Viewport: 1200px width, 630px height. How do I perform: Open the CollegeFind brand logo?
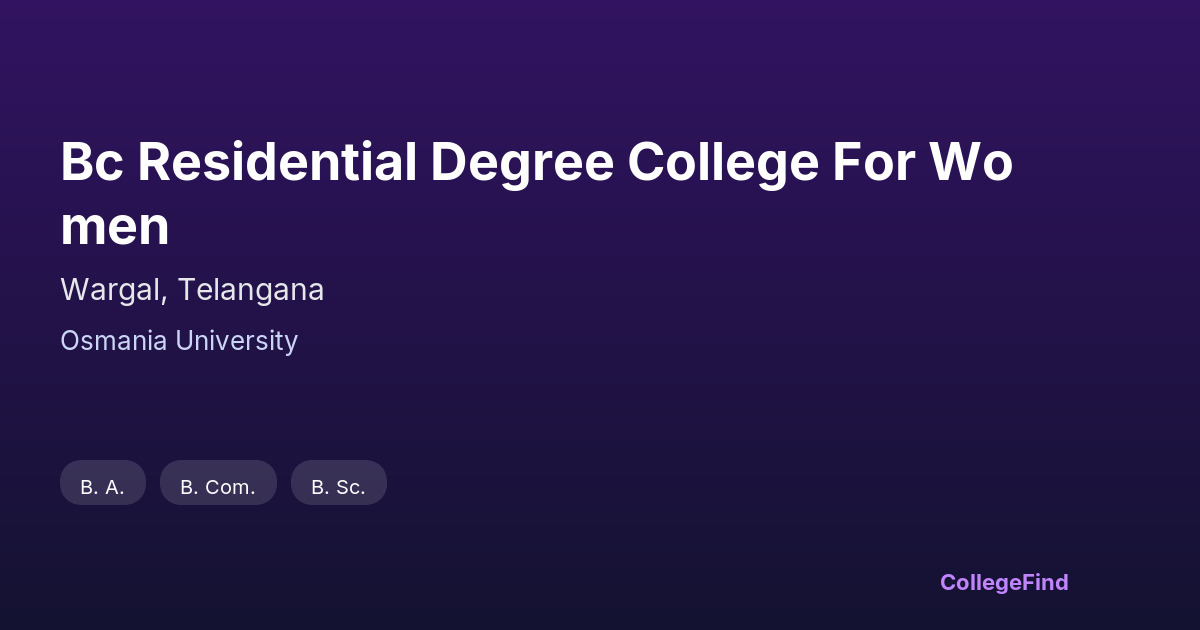tap(1004, 582)
